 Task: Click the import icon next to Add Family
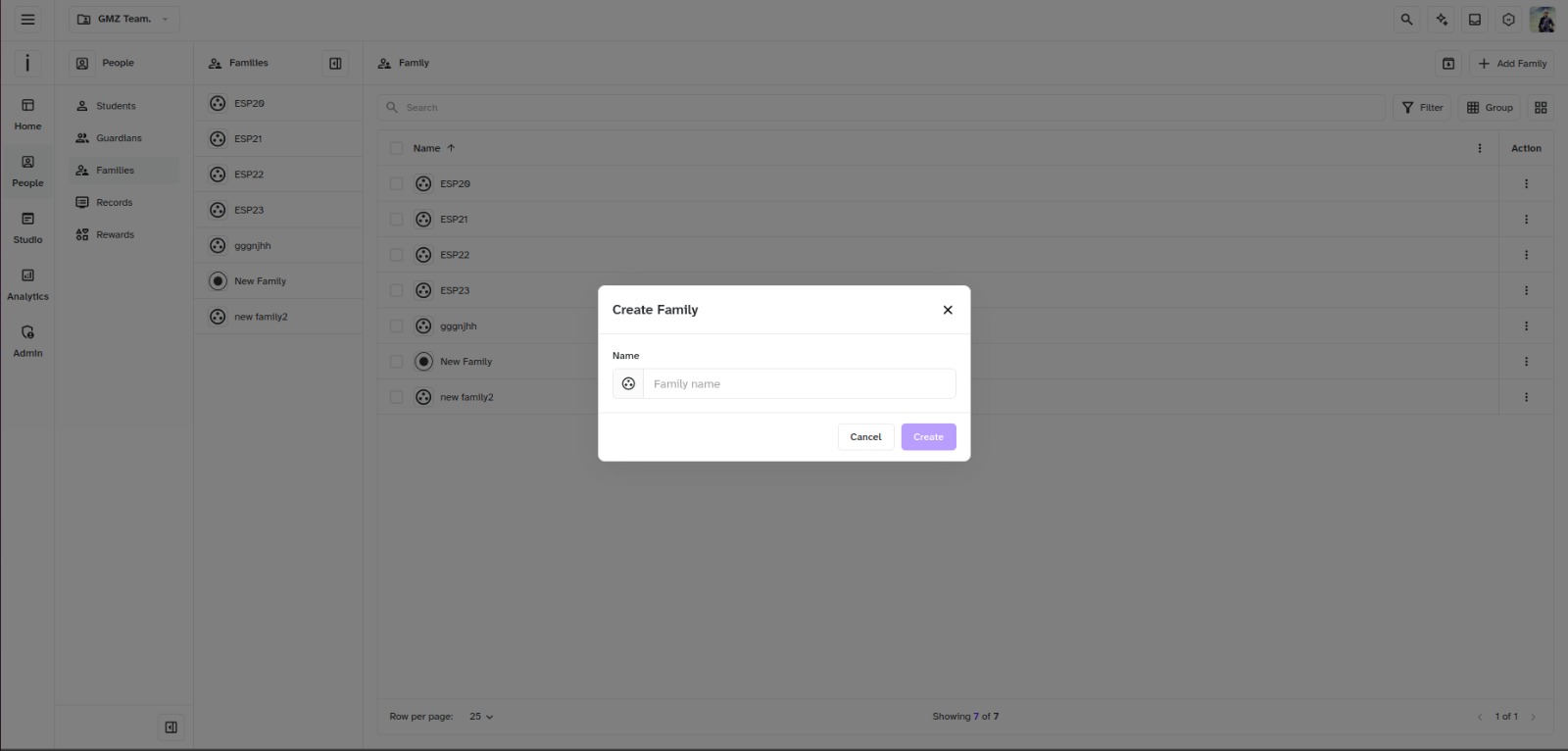[x=1448, y=64]
